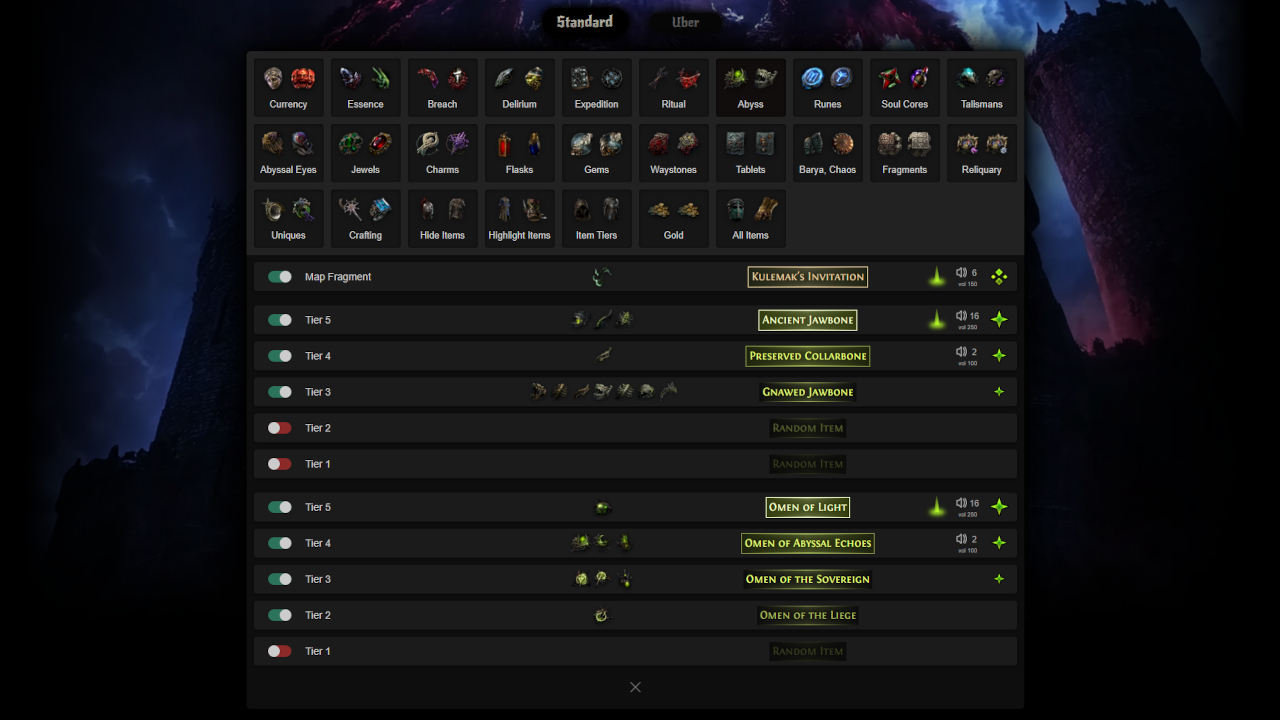Choose the Tablets category tile
This screenshot has width=1280, height=720.
750,153
